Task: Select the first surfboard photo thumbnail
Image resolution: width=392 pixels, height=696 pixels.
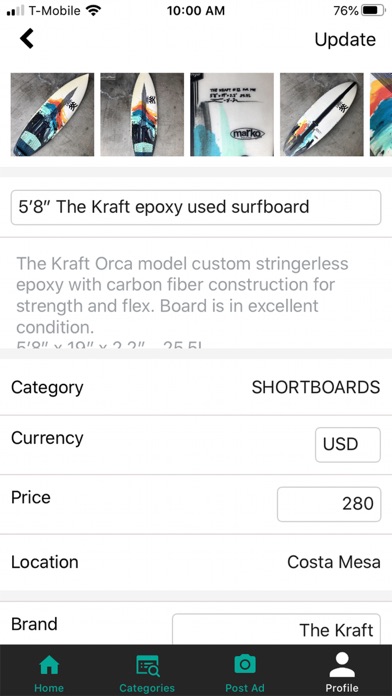Action: pos(52,115)
